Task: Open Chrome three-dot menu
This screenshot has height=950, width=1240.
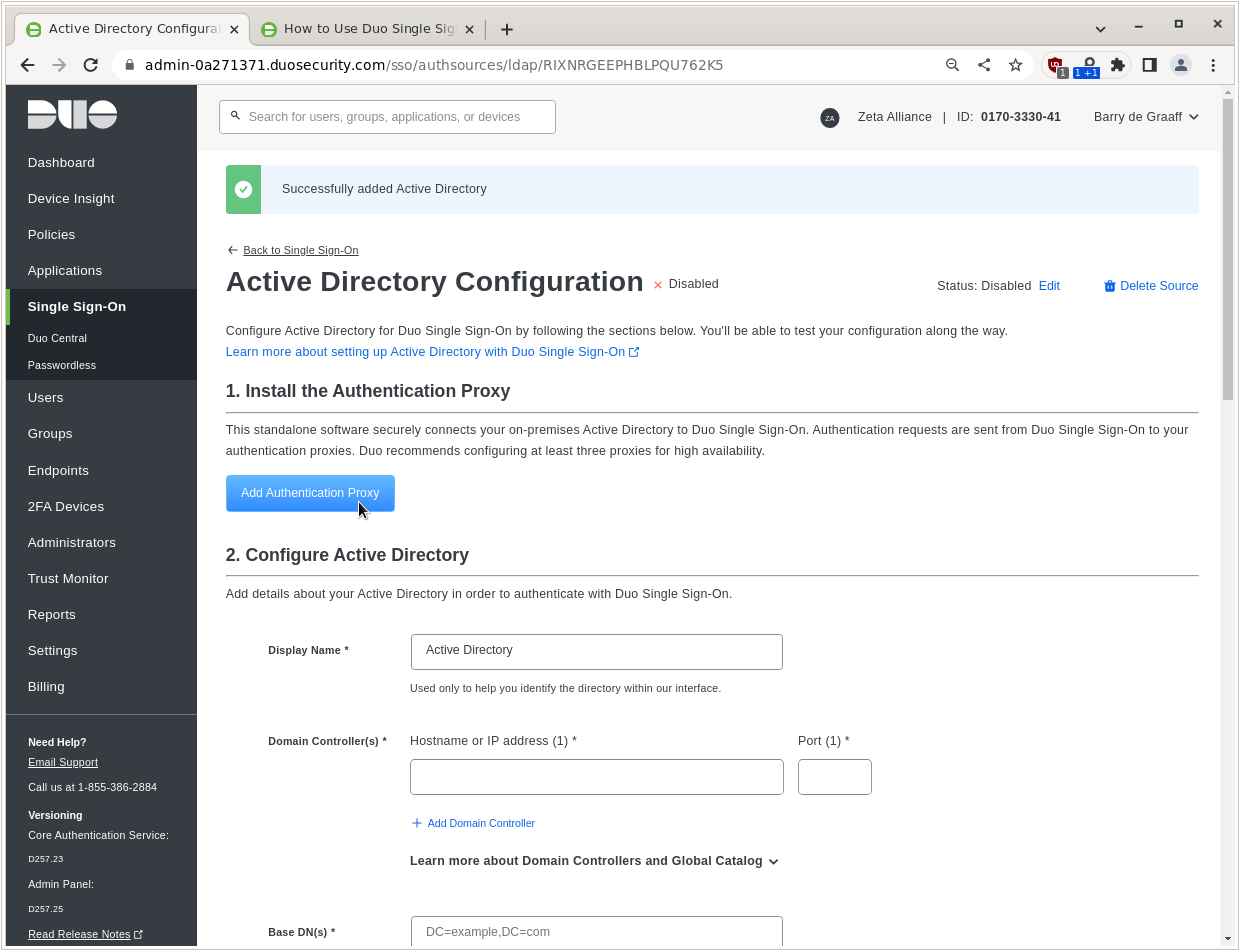Action: [x=1213, y=65]
